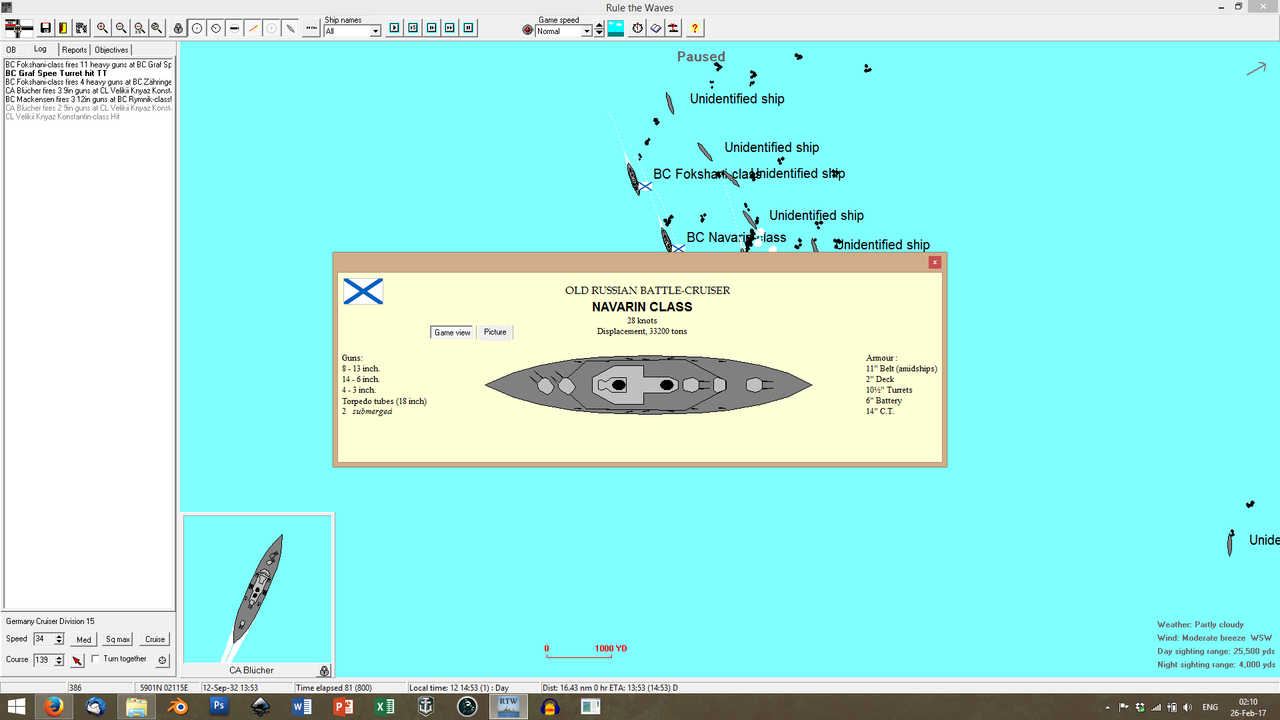Save the game using the floppy disk icon

click(45, 27)
